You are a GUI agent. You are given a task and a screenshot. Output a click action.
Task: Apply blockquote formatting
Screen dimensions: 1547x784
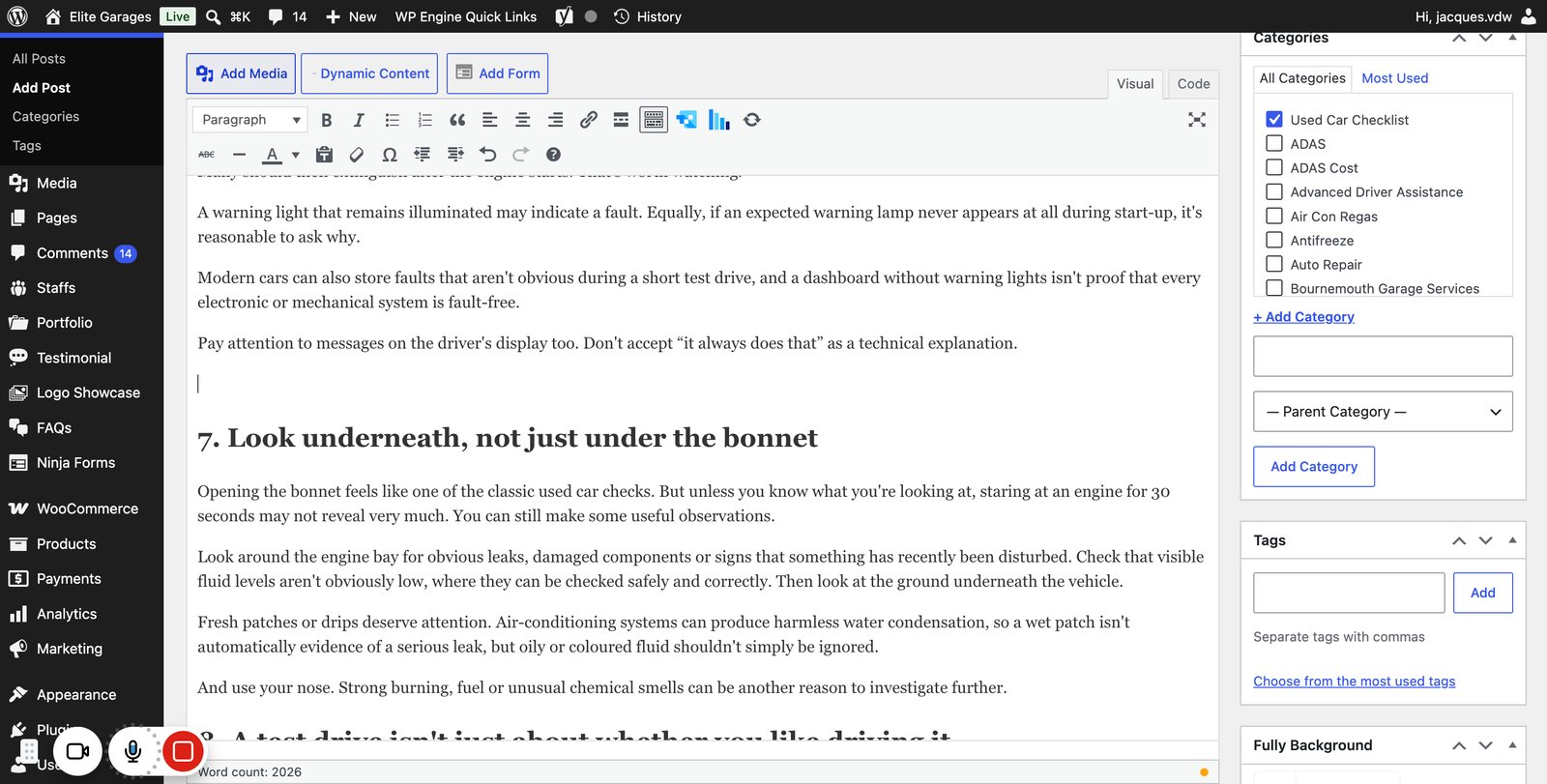pos(457,120)
